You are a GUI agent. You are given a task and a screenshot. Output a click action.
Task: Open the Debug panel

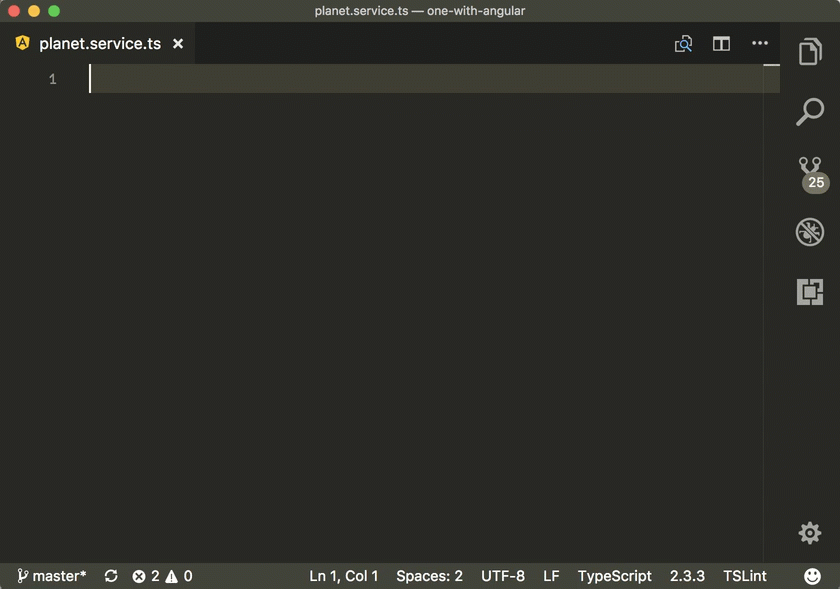tap(810, 231)
